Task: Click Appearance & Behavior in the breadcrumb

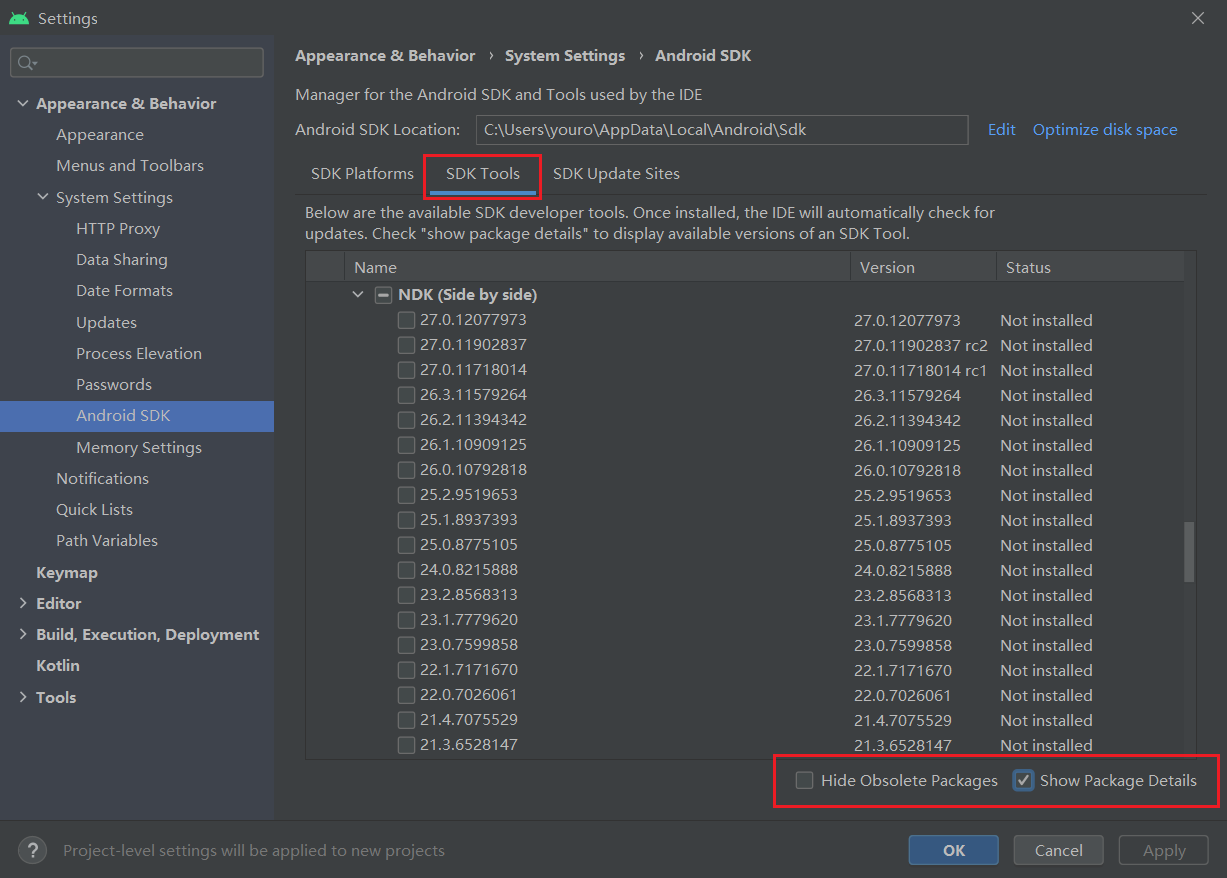Action: coord(385,56)
